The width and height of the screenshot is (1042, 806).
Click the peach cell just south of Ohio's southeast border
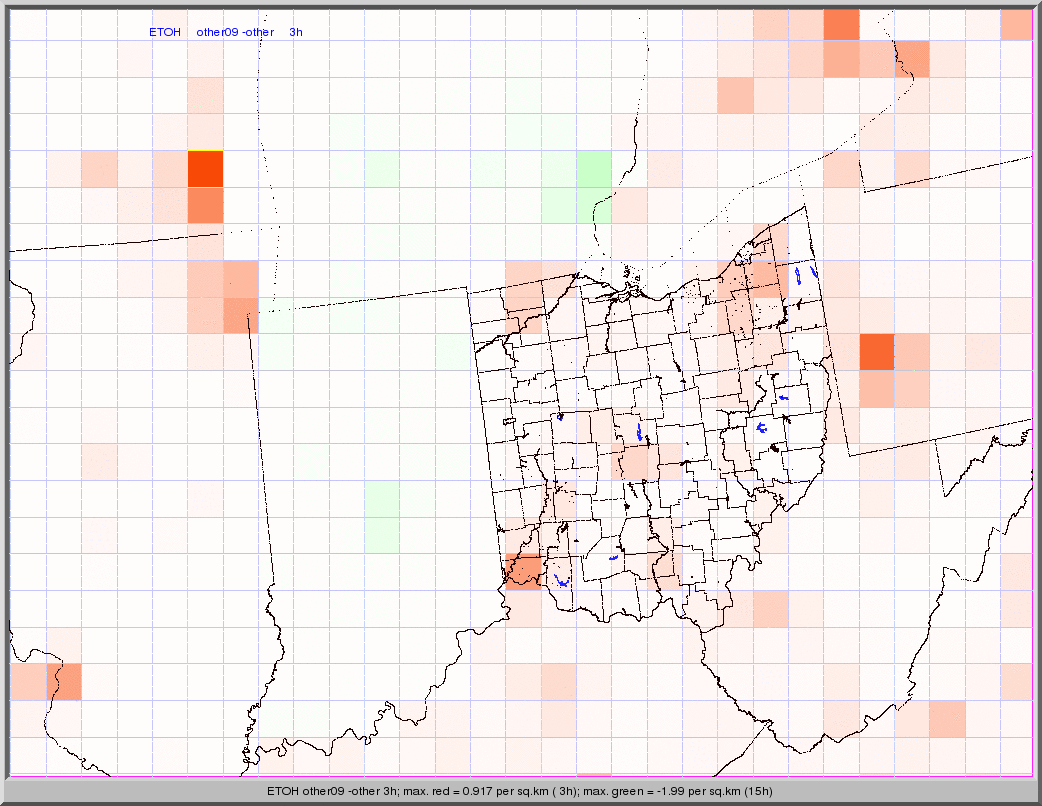coord(770,607)
